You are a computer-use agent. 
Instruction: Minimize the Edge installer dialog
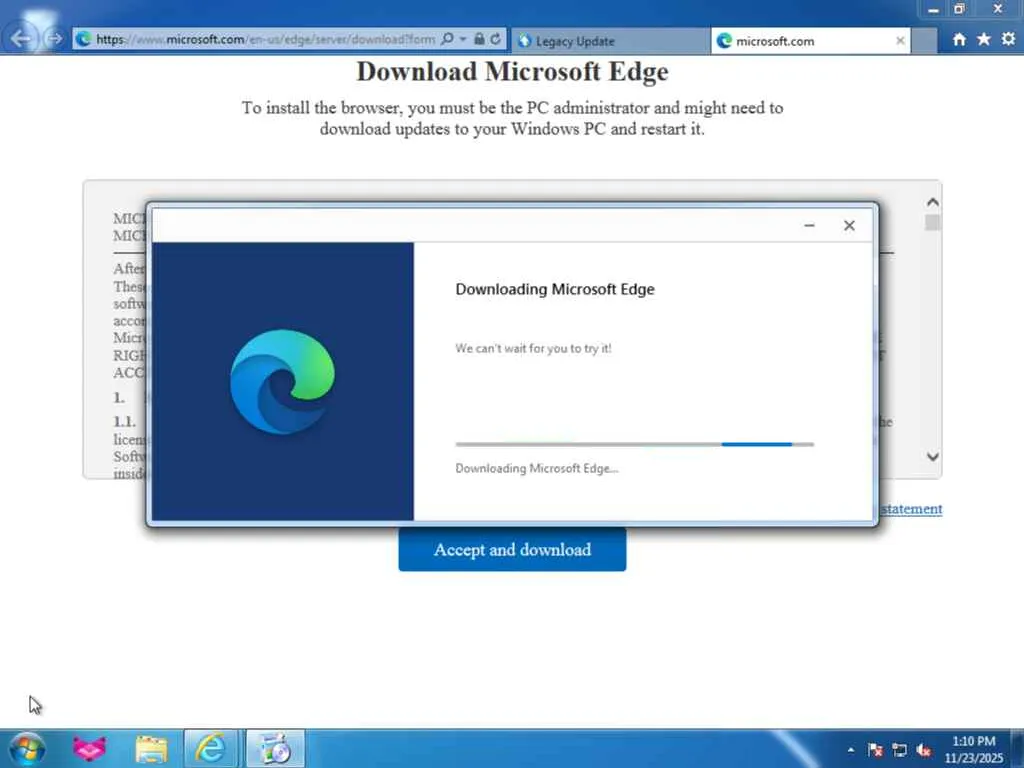tap(809, 225)
